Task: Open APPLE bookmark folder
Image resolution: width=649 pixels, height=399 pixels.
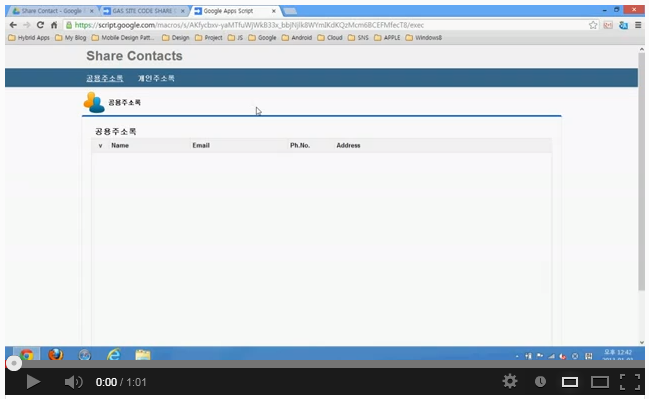Action: click(x=387, y=38)
